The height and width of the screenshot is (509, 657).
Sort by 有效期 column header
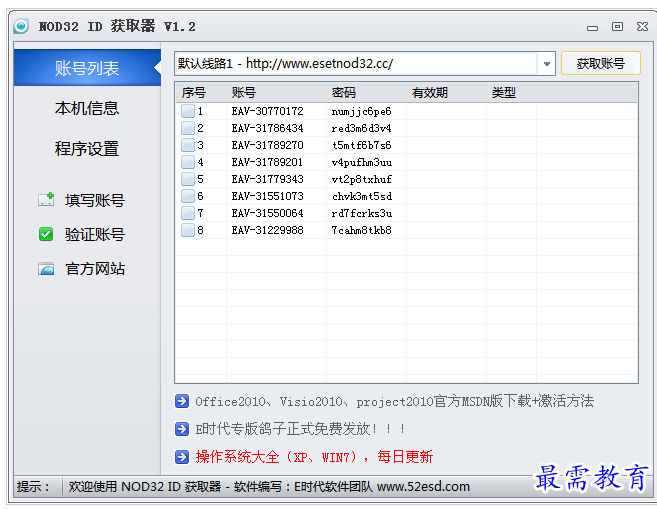(429, 93)
